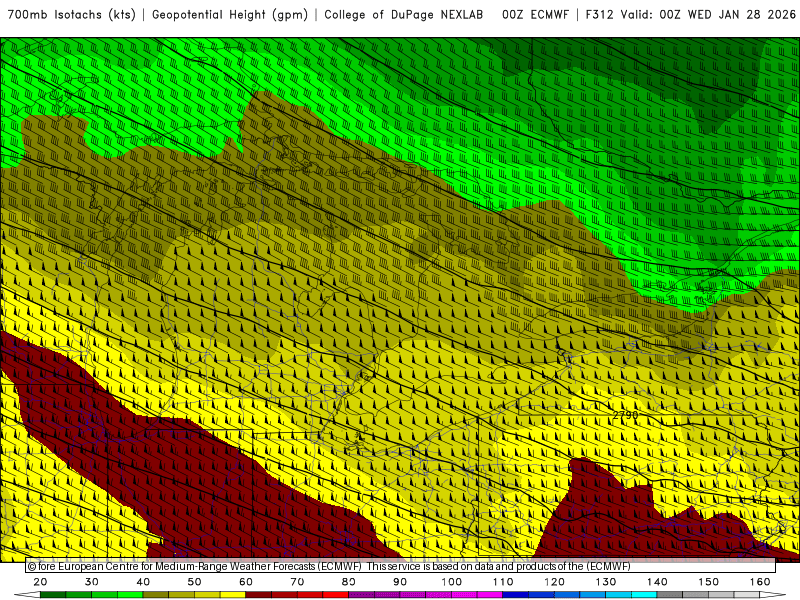The image size is (800, 600).
Task: Click the dark gray 140-145 kt legend swatch
Action: tap(670, 595)
